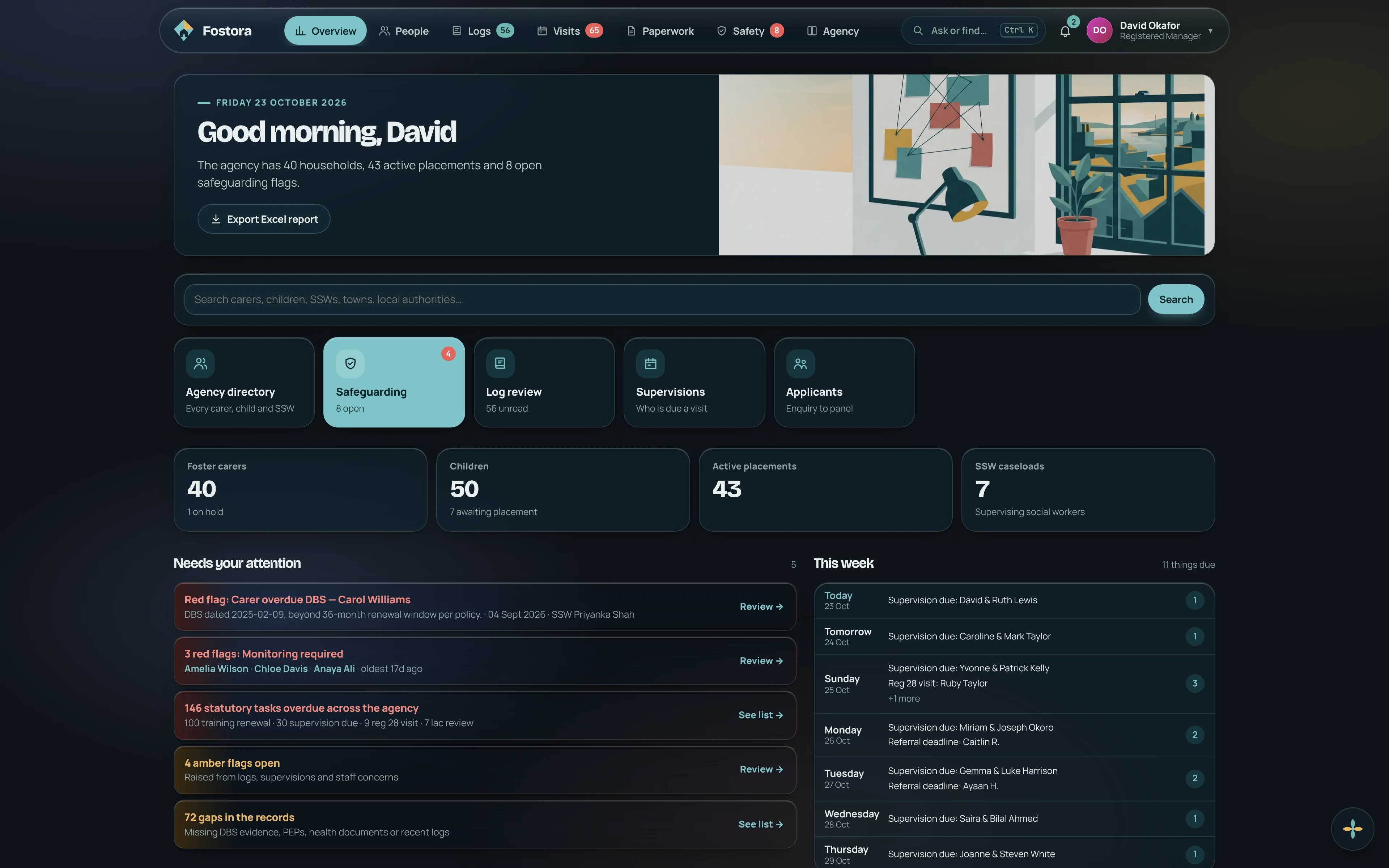Viewport: 1389px width, 868px height.
Task: Review the Carol Williams overdue DBS flag
Action: [x=761, y=606]
